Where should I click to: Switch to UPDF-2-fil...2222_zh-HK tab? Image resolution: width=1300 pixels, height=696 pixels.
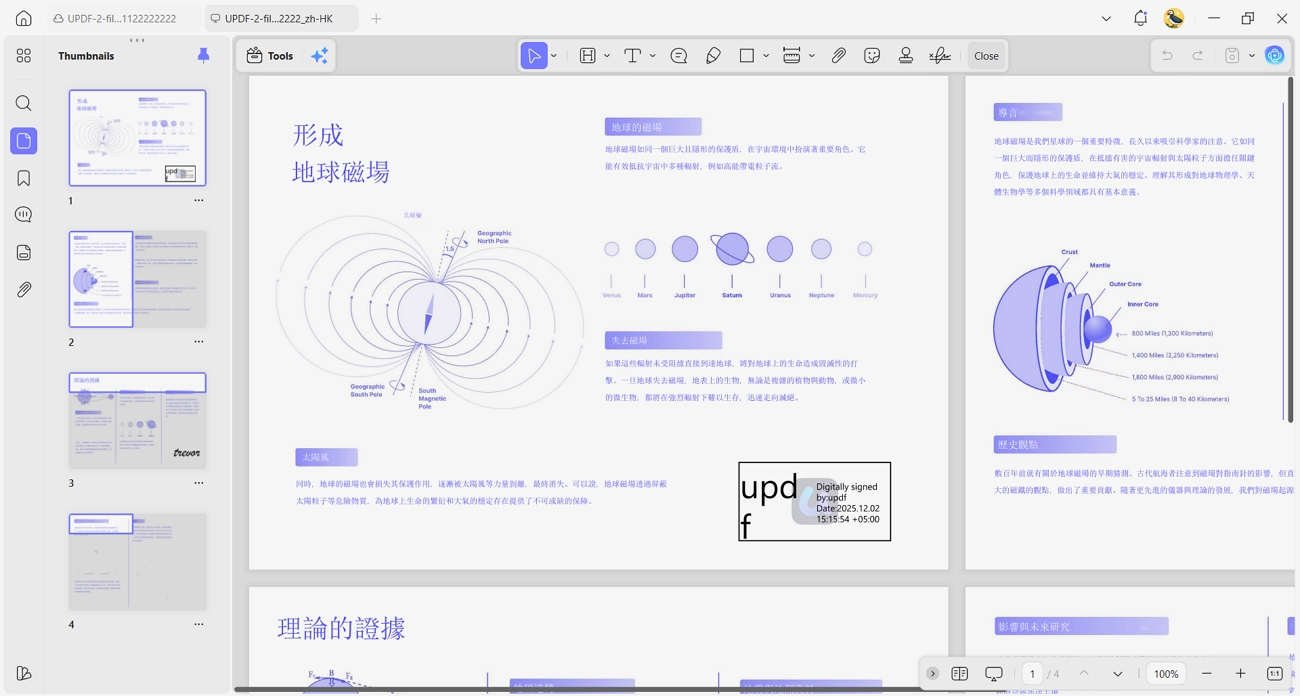click(279, 18)
